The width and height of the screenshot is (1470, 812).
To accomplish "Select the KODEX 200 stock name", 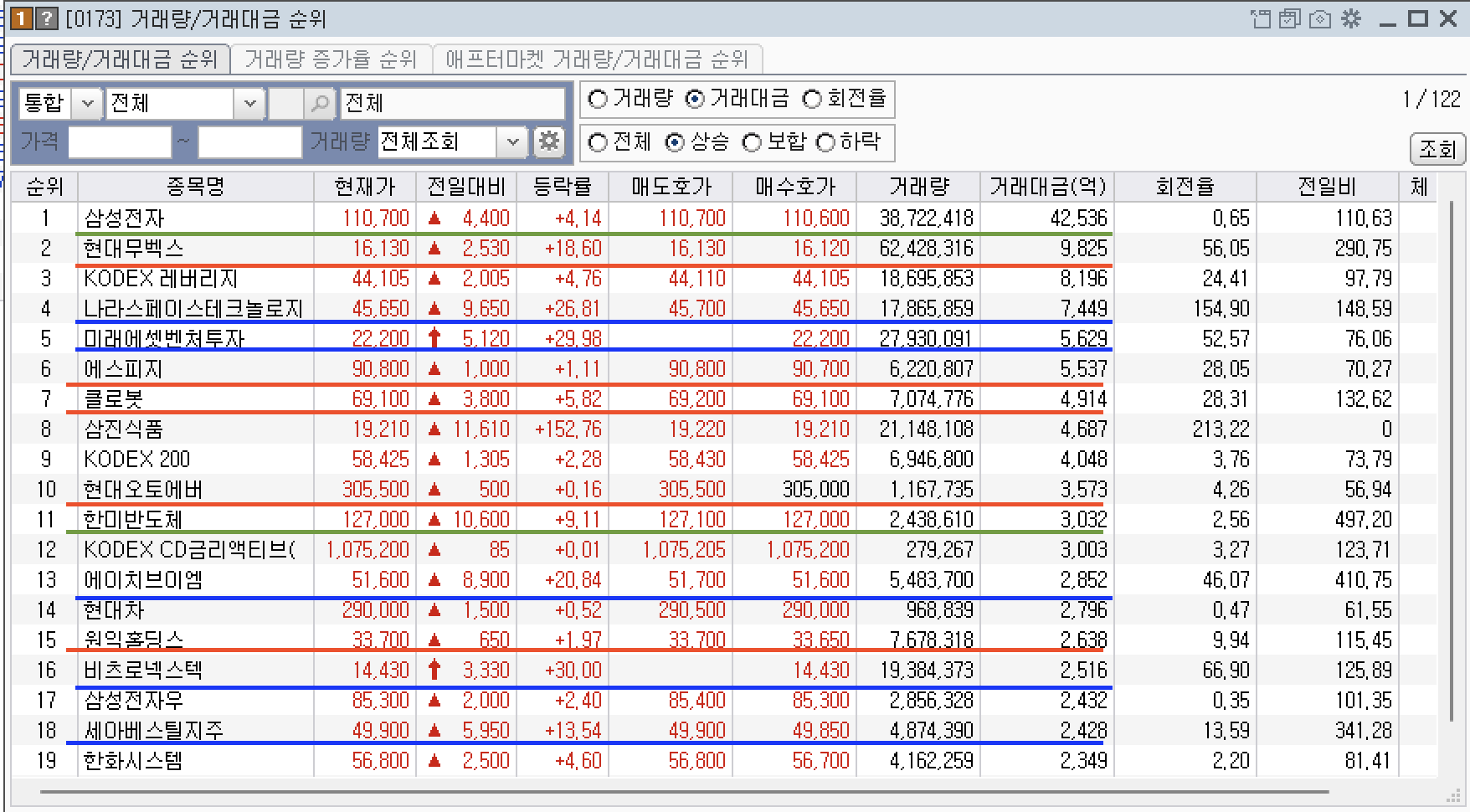I will click(x=136, y=460).
